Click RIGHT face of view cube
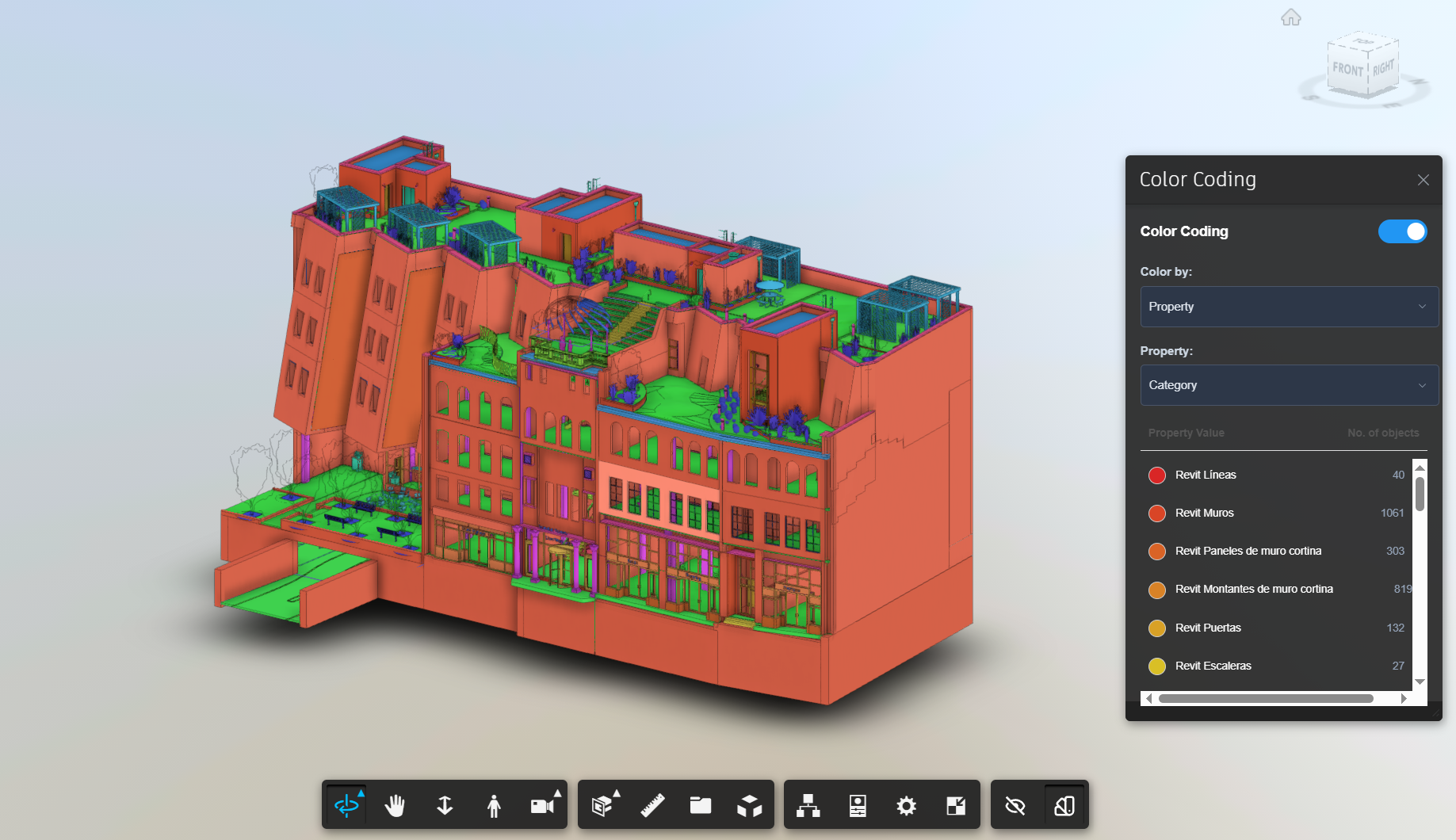This screenshot has width=1456, height=840. point(1383,68)
